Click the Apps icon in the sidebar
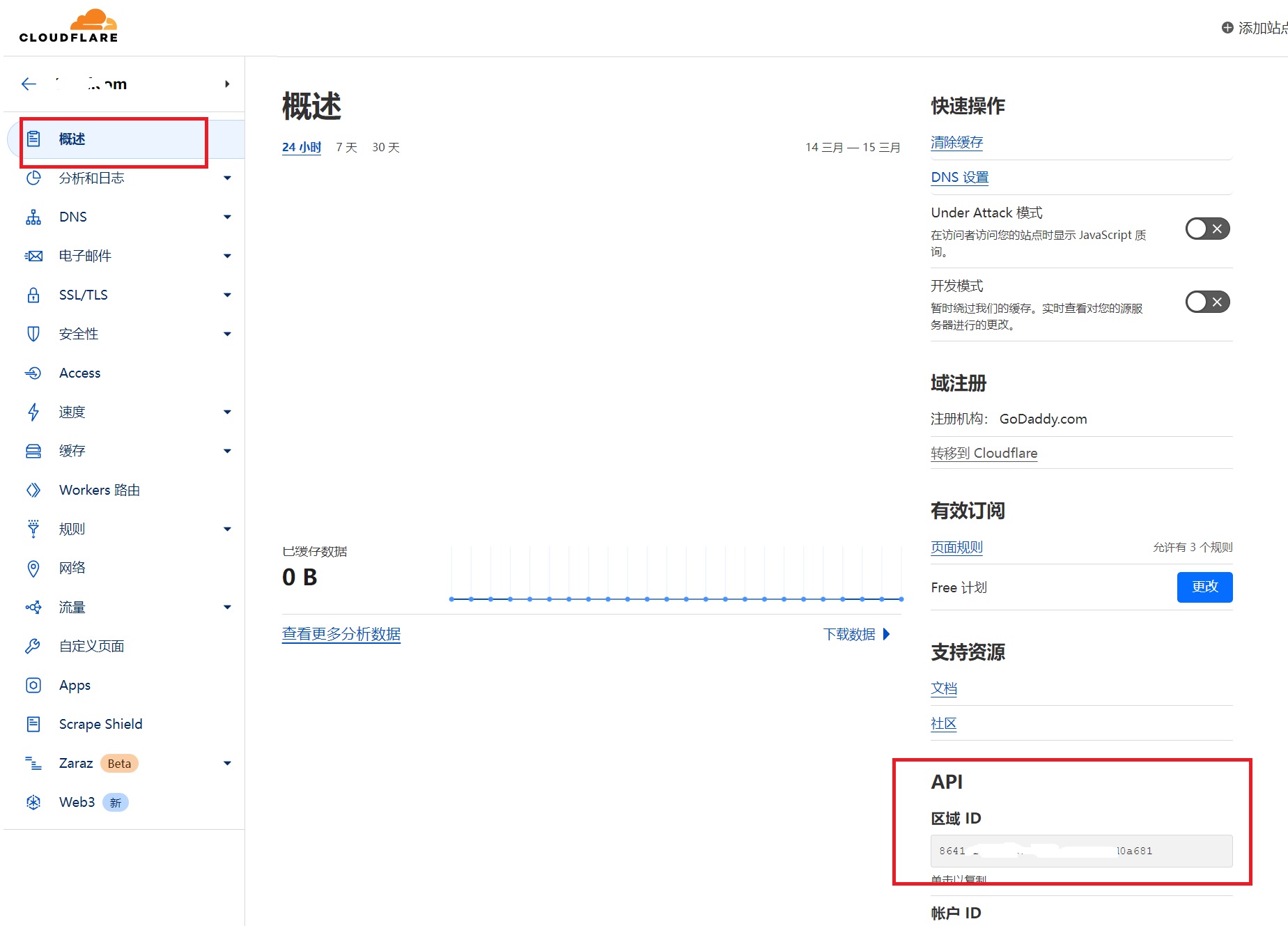Image resolution: width=1288 pixels, height=926 pixels. point(33,685)
